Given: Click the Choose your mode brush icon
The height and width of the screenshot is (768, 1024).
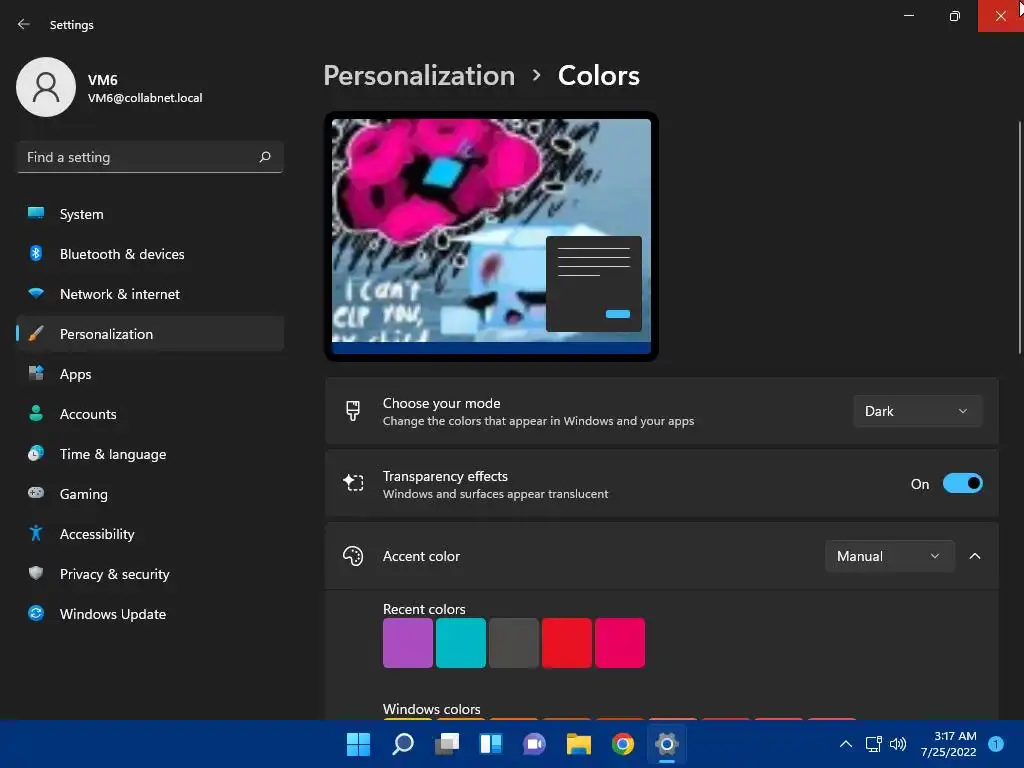Looking at the screenshot, I should click(x=353, y=411).
